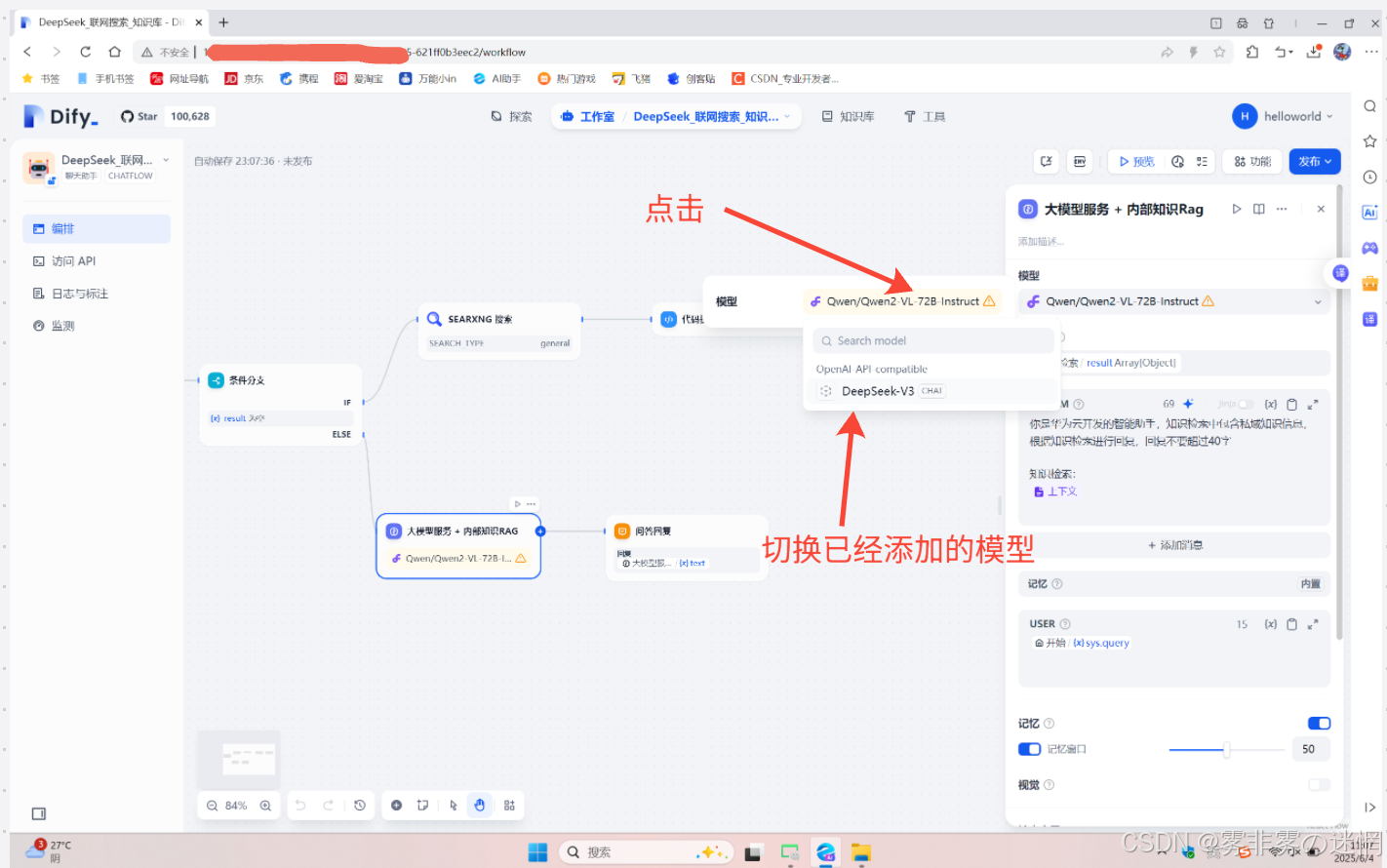Zoom in the workflow canvas
The image size is (1387, 868).
[265, 806]
